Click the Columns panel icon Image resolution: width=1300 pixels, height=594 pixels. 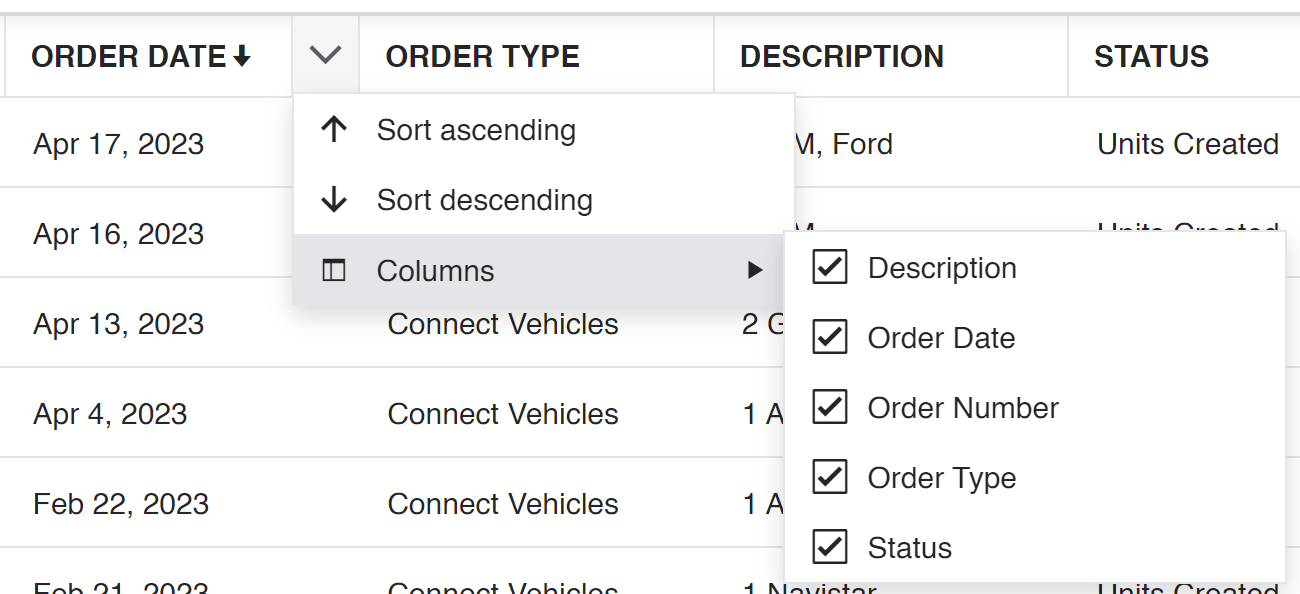(x=334, y=270)
